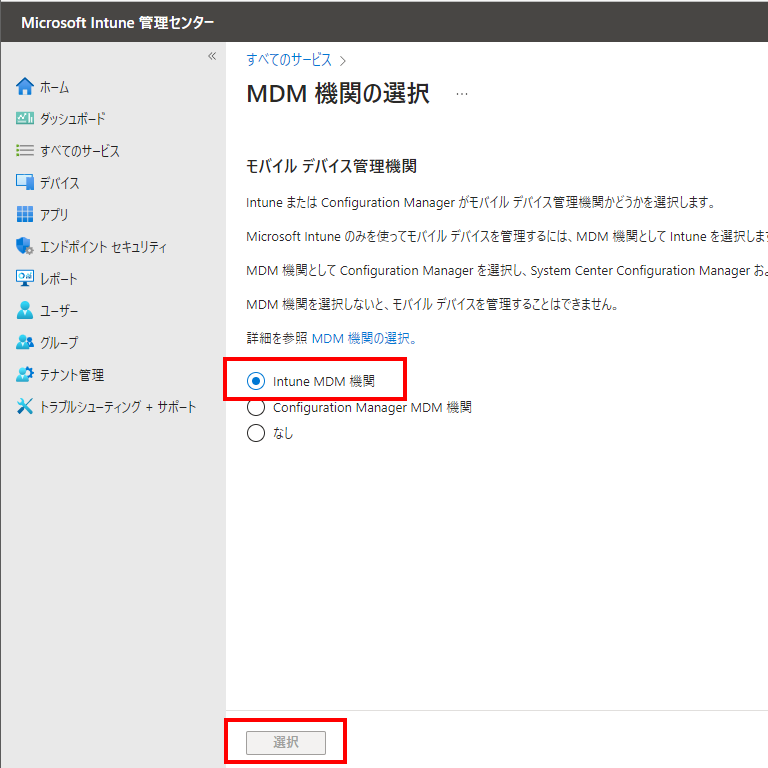Image resolution: width=768 pixels, height=768 pixels.
Task: Click the エンドポイント セキュリティ shield icon
Action: 24,246
